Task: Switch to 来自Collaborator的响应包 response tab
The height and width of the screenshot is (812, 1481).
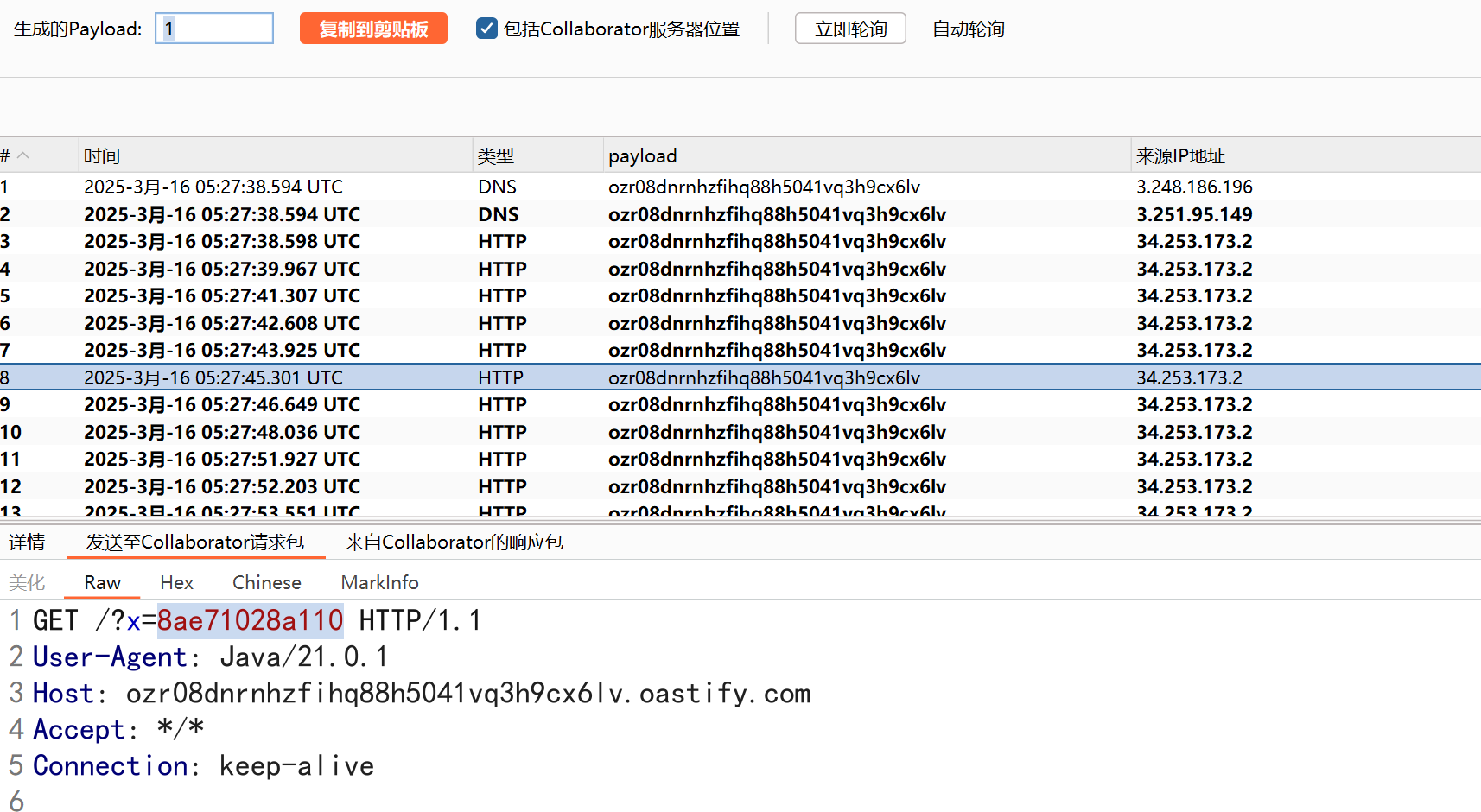Action: (x=454, y=542)
